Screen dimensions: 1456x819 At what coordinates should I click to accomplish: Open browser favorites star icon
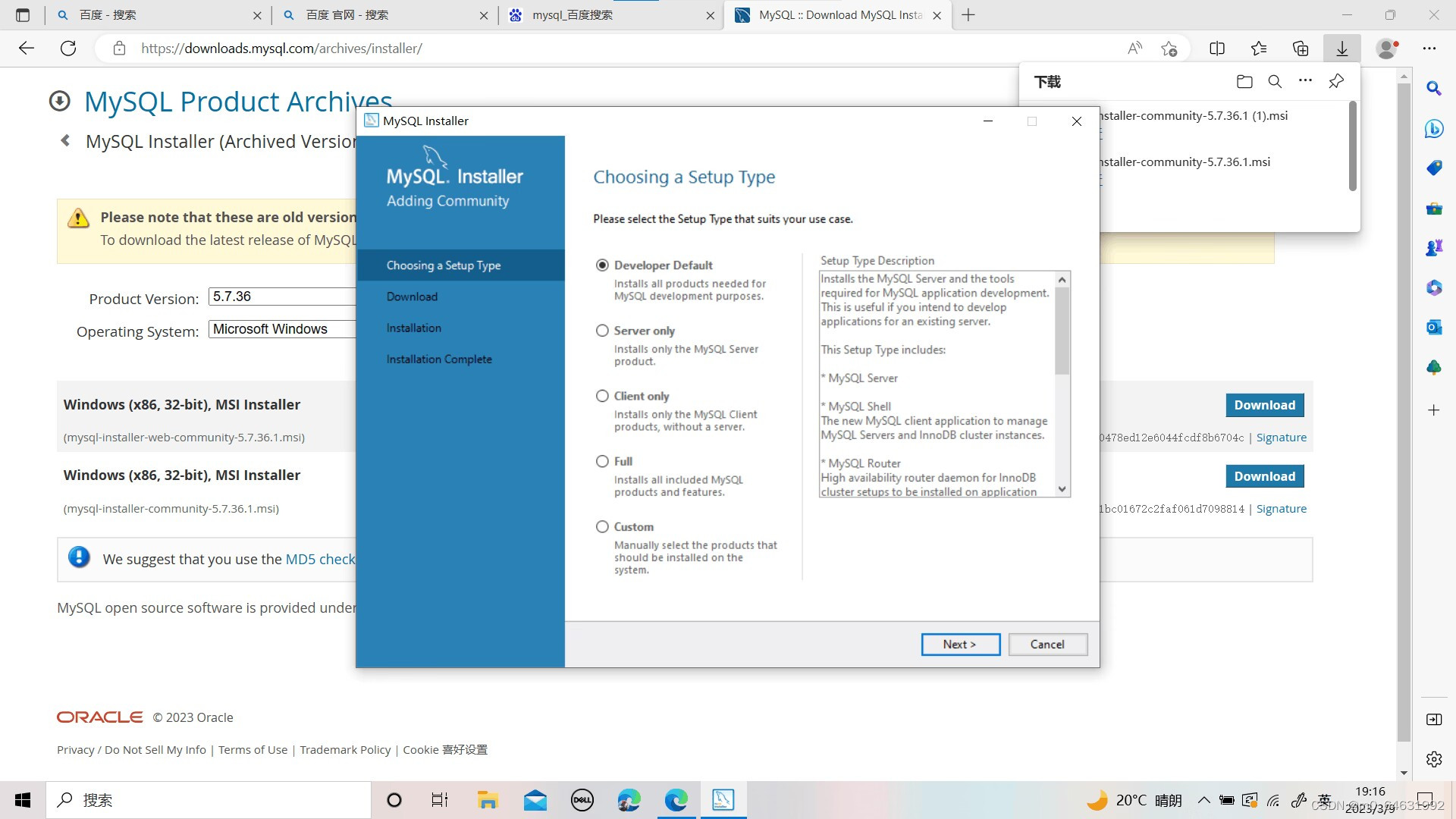[1259, 49]
